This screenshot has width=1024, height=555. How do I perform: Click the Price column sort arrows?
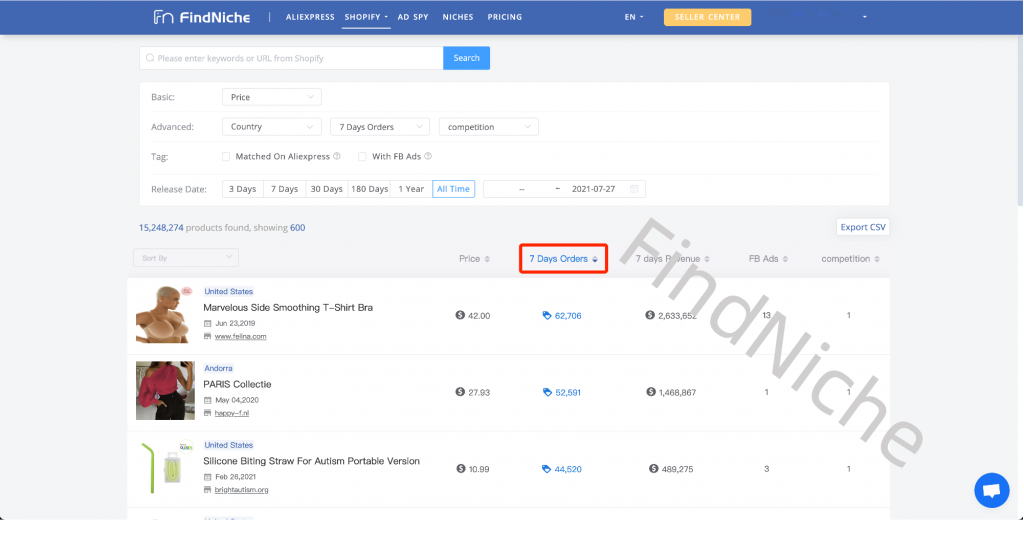point(487,259)
